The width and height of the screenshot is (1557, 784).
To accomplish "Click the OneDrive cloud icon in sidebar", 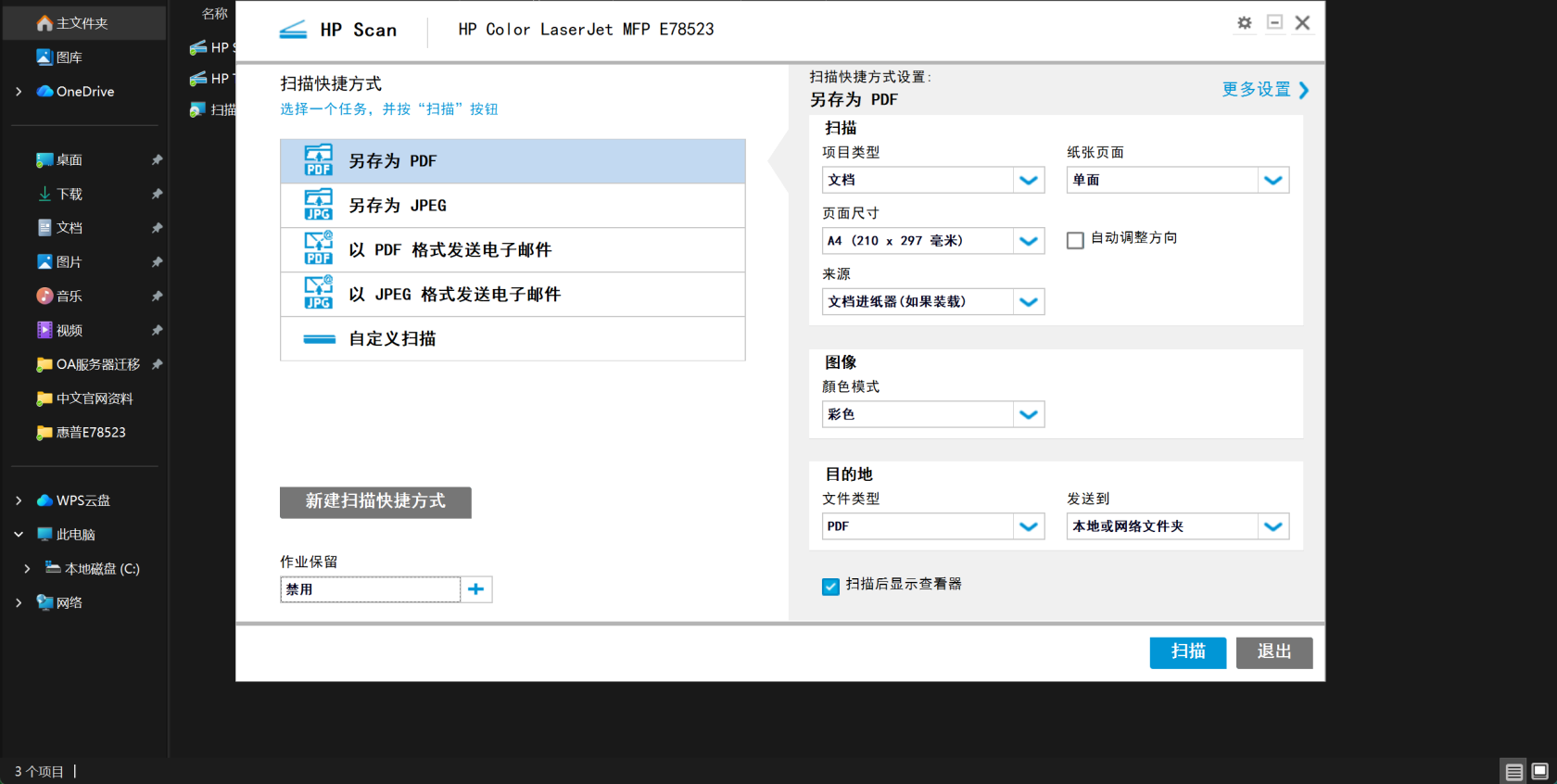I will (44, 91).
